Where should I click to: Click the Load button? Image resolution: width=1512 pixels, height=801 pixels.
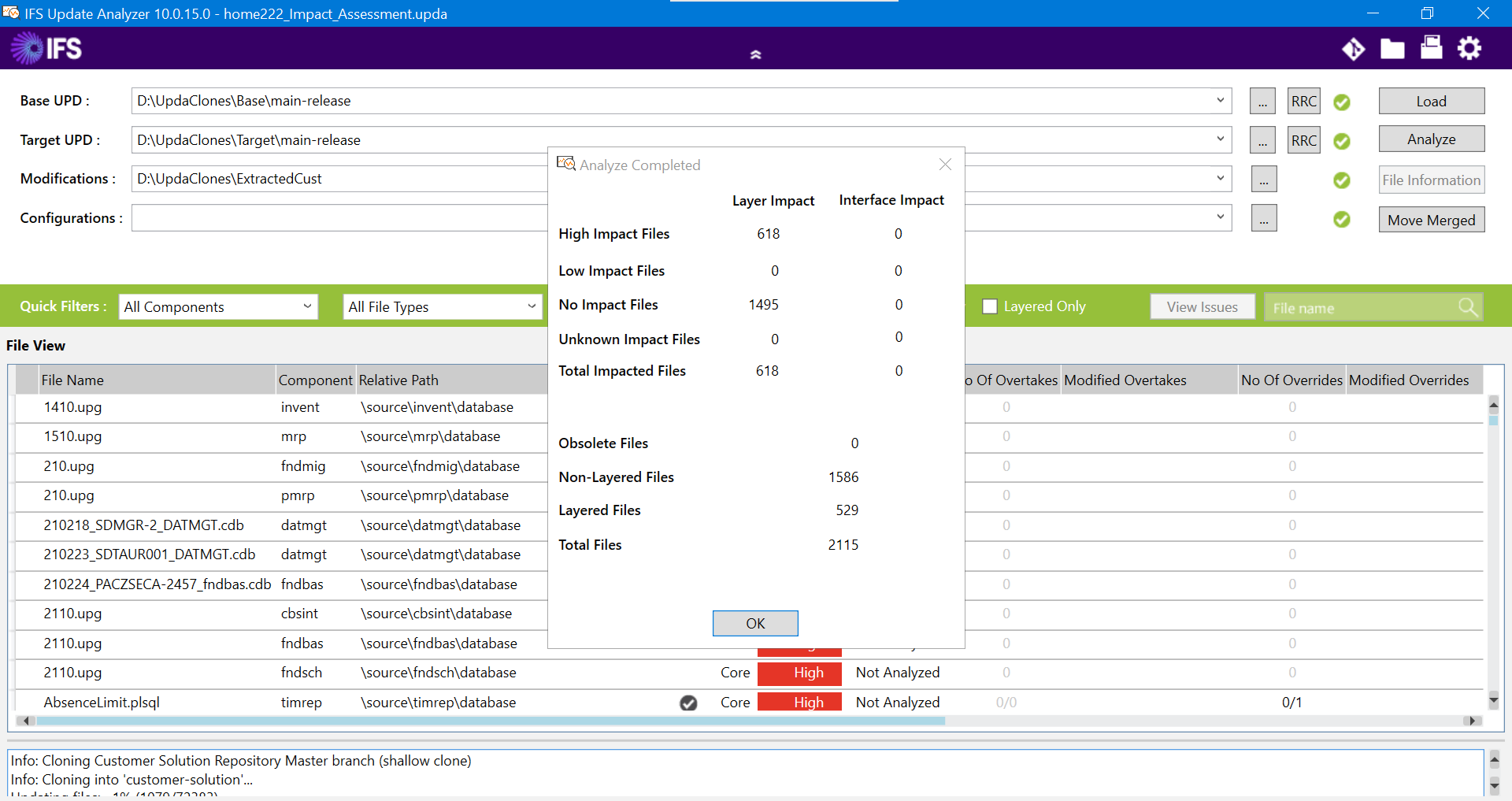click(x=1431, y=102)
